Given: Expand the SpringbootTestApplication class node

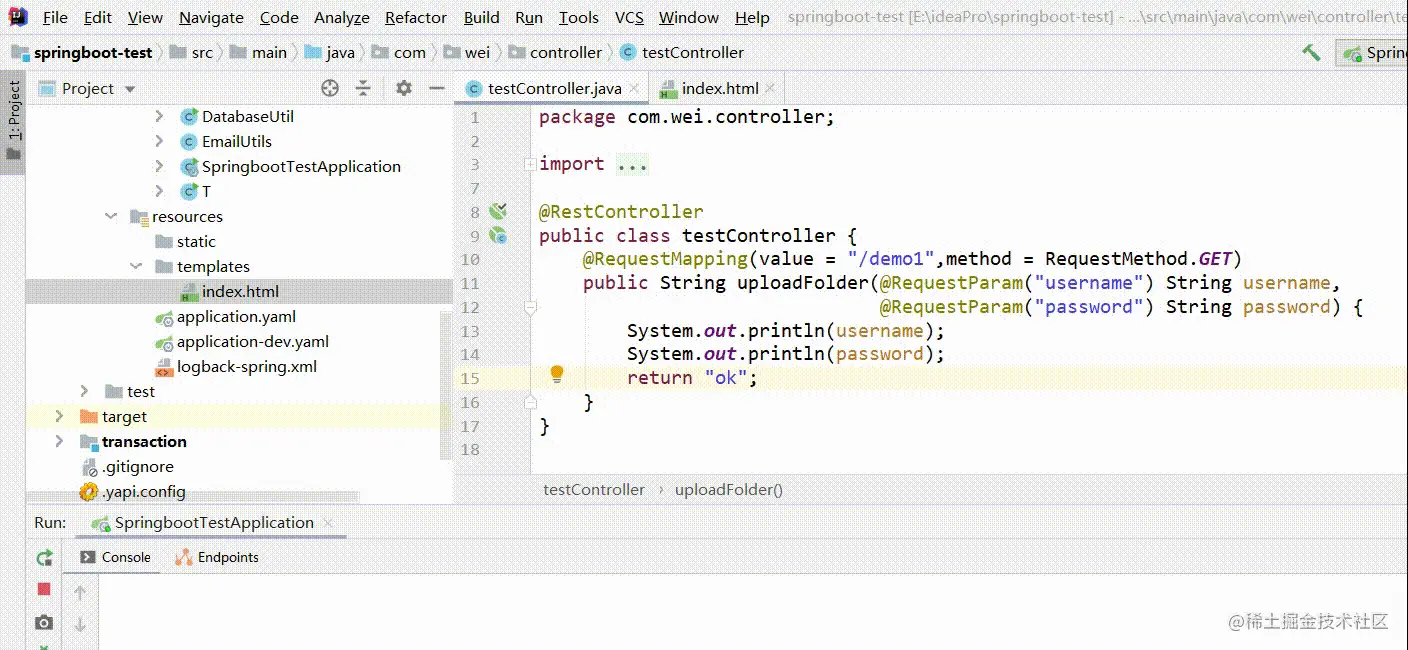Looking at the screenshot, I should (x=159, y=166).
